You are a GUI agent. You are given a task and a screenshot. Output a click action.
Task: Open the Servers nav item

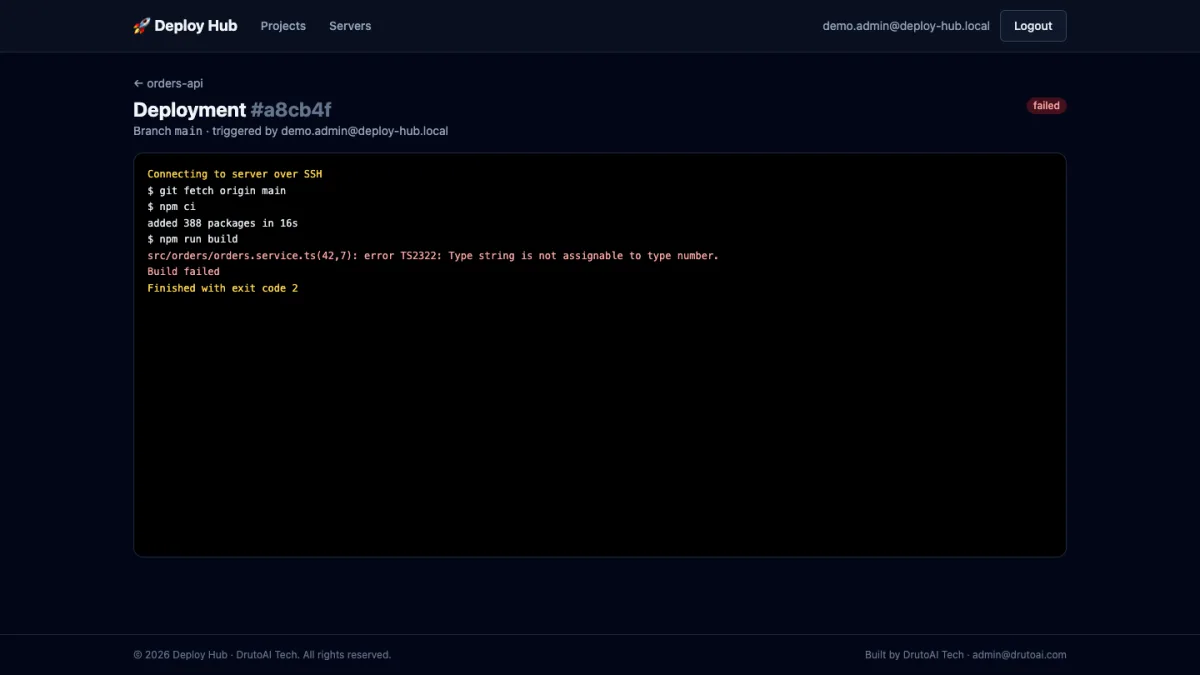(x=350, y=26)
